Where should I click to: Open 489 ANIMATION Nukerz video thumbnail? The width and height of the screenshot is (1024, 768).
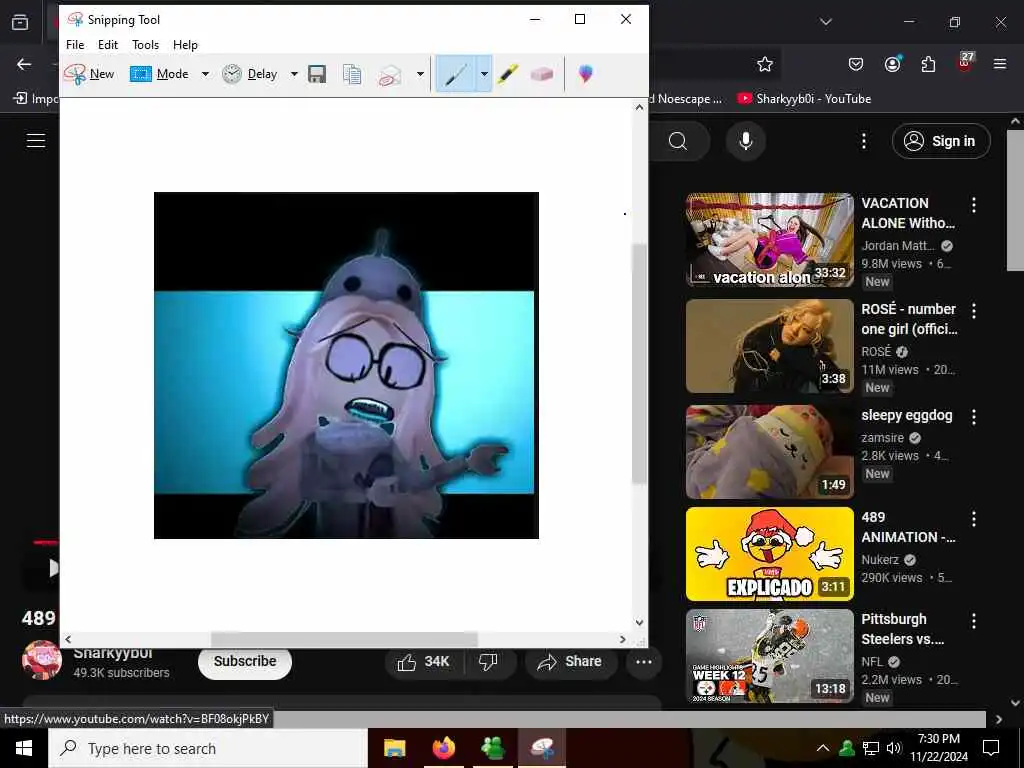coord(769,554)
